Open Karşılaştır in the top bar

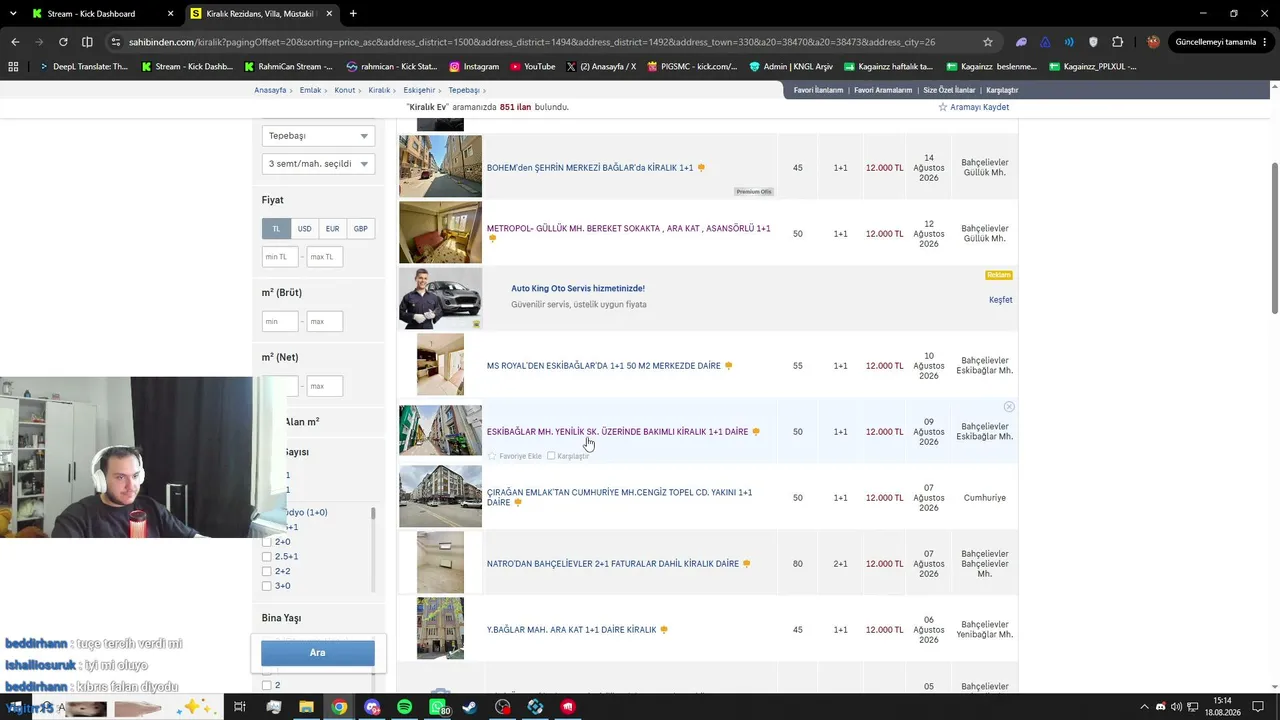pyautogui.click(x=1001, y=90)
